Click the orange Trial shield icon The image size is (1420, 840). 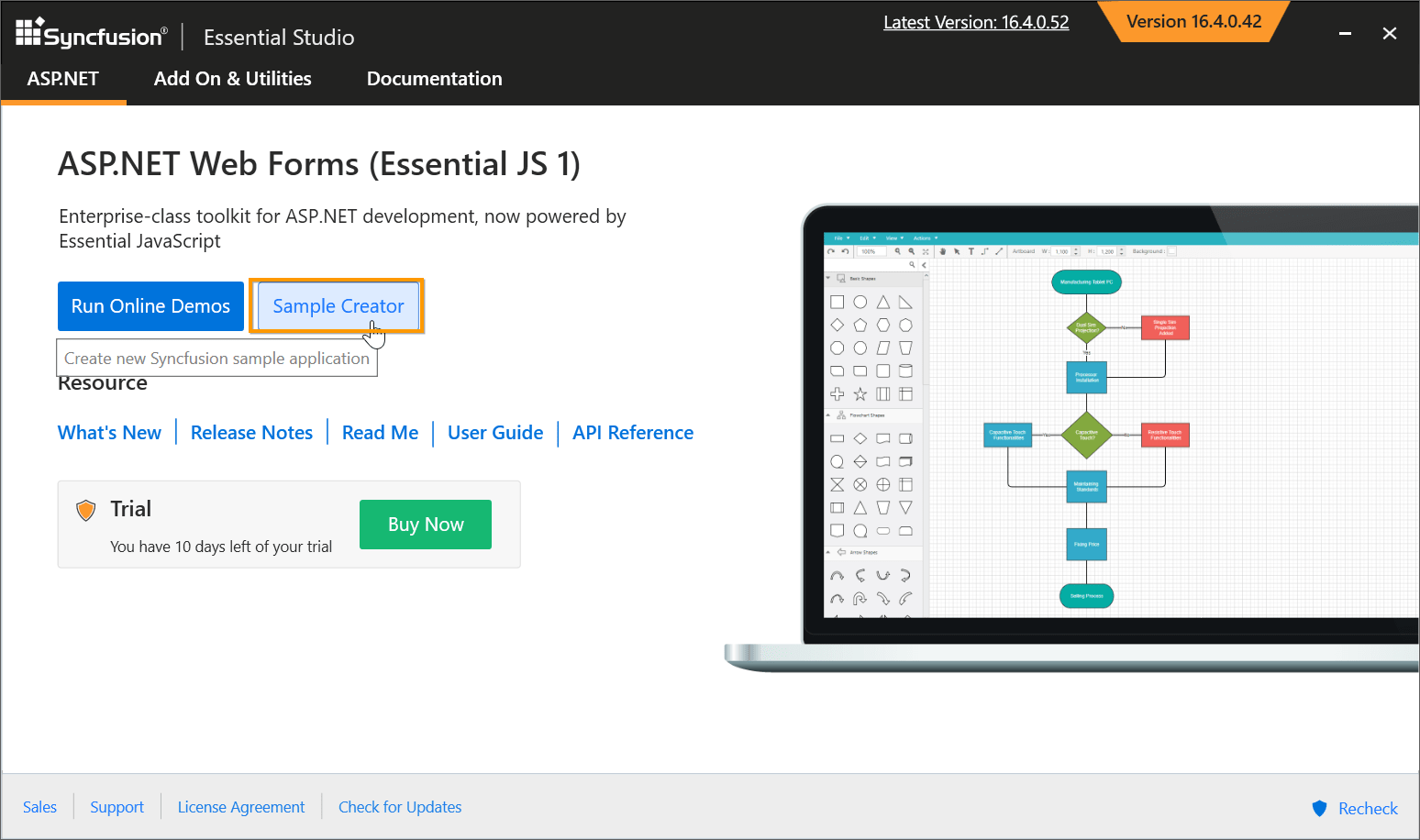click(86, 510)
